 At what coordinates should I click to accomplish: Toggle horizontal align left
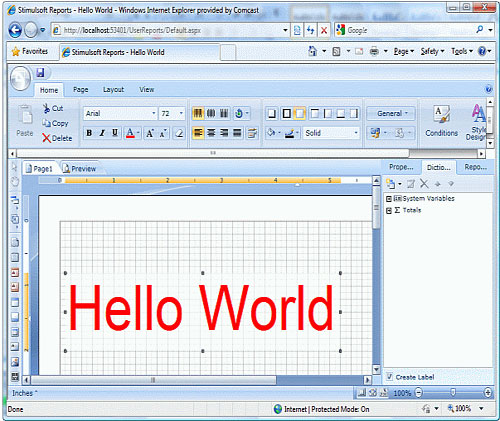point(198,133)
